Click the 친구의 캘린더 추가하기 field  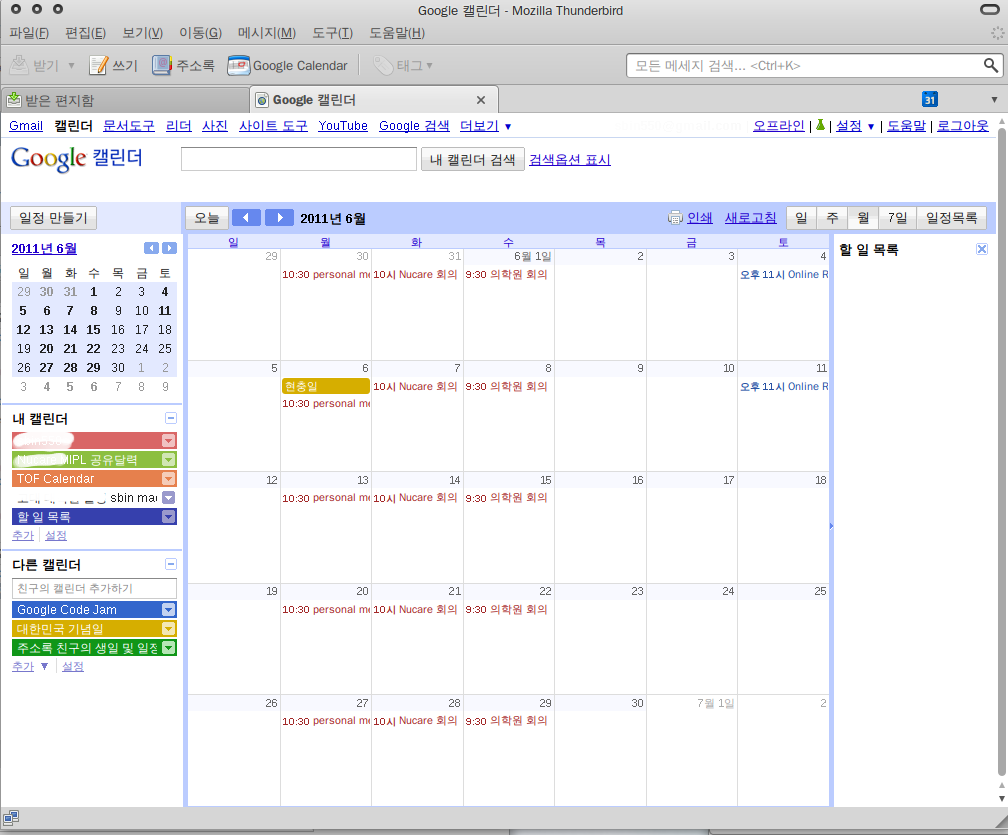pyautogui.click(x=94, y=588)
